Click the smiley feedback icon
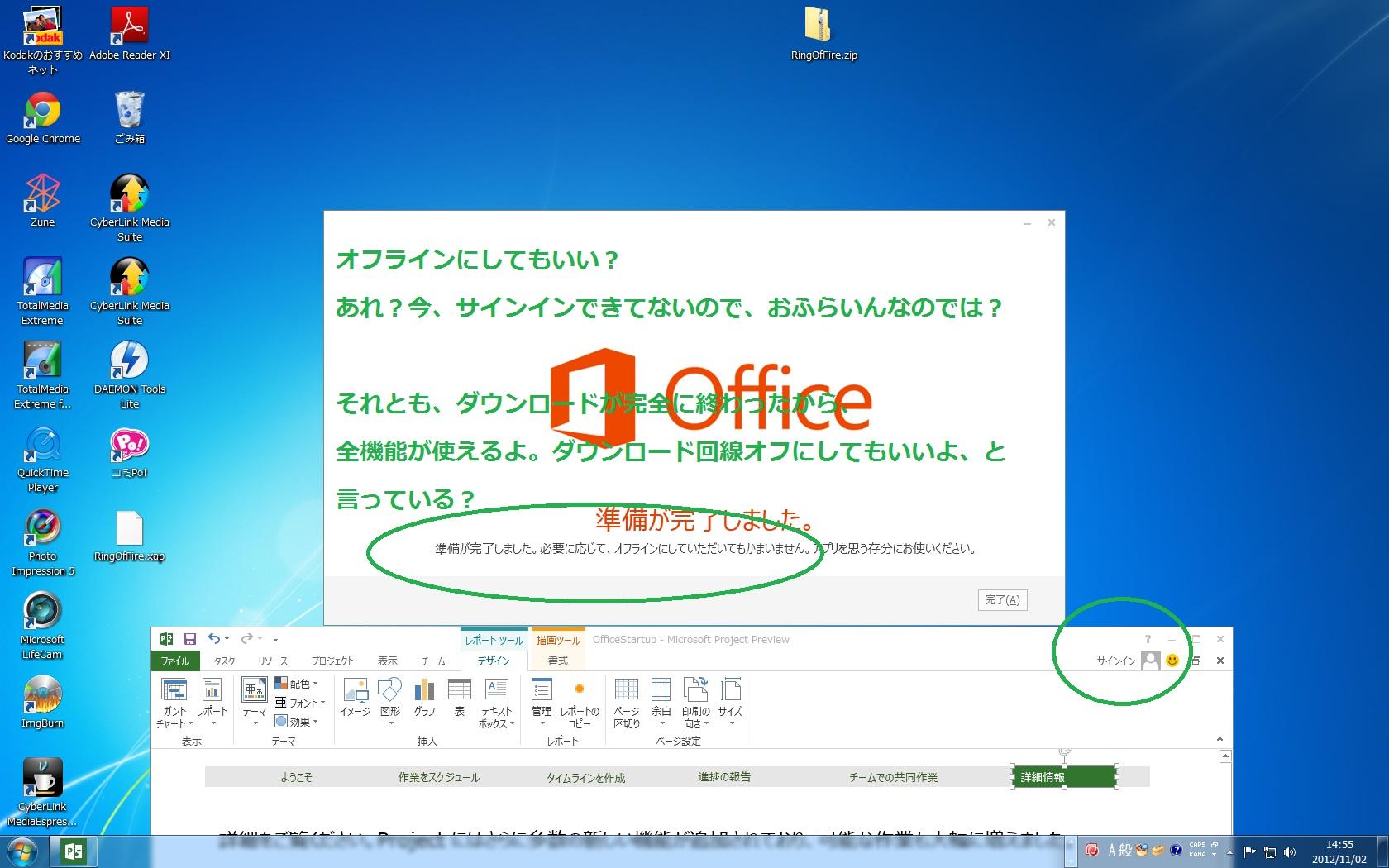 tap(1172, 661)
